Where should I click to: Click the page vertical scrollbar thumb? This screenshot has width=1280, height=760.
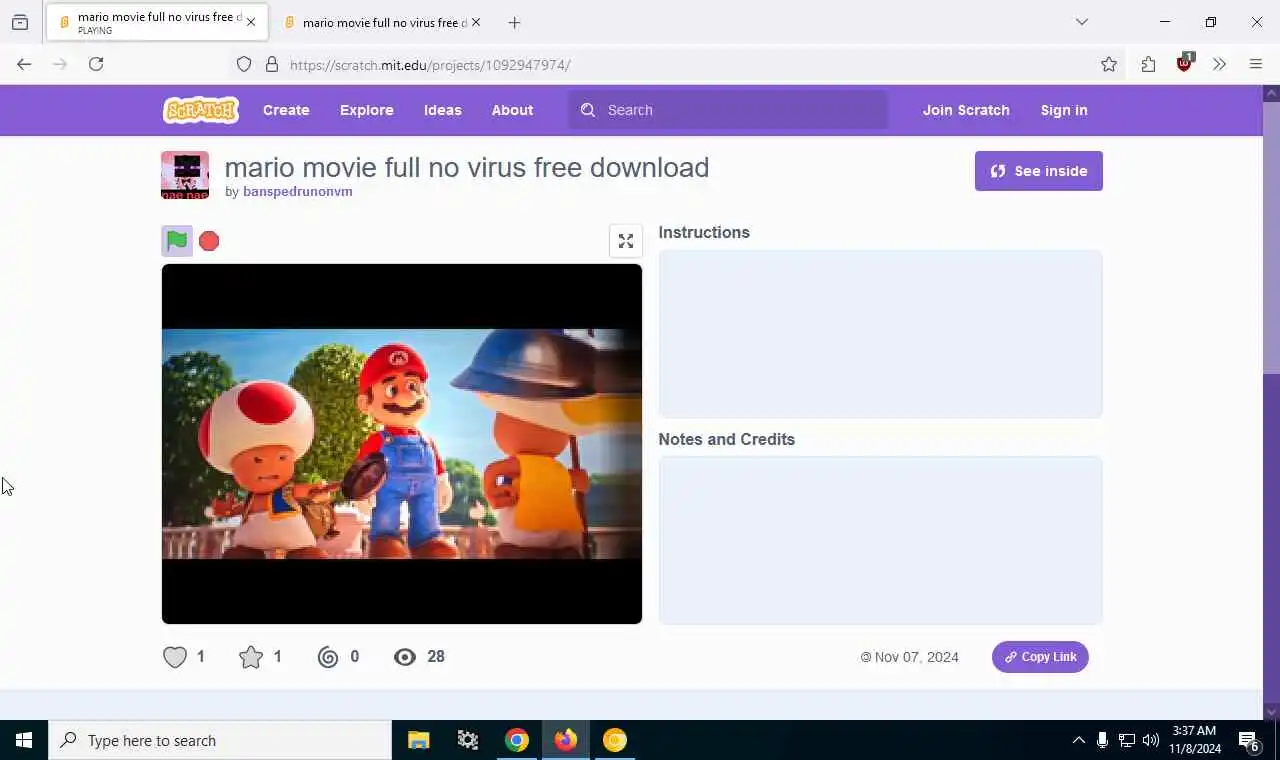[1272, 236]
